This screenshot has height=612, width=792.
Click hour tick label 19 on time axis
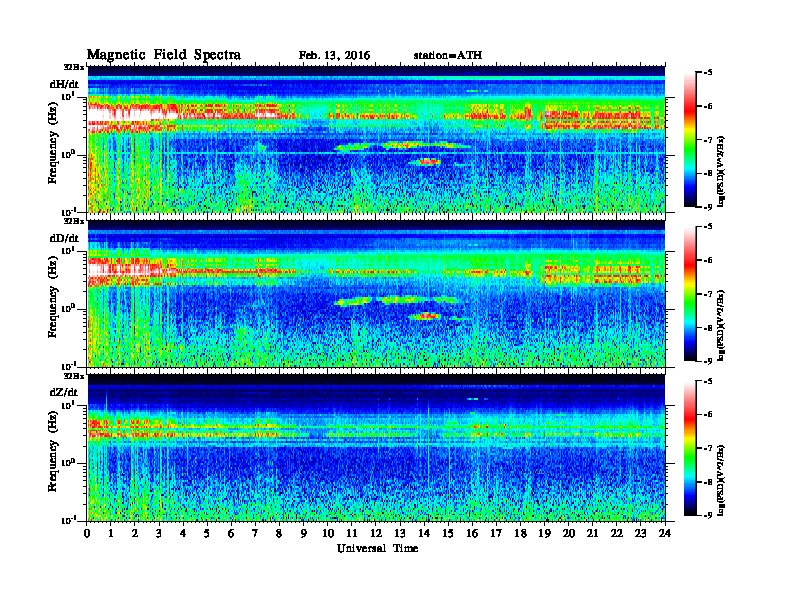point(544,534)
